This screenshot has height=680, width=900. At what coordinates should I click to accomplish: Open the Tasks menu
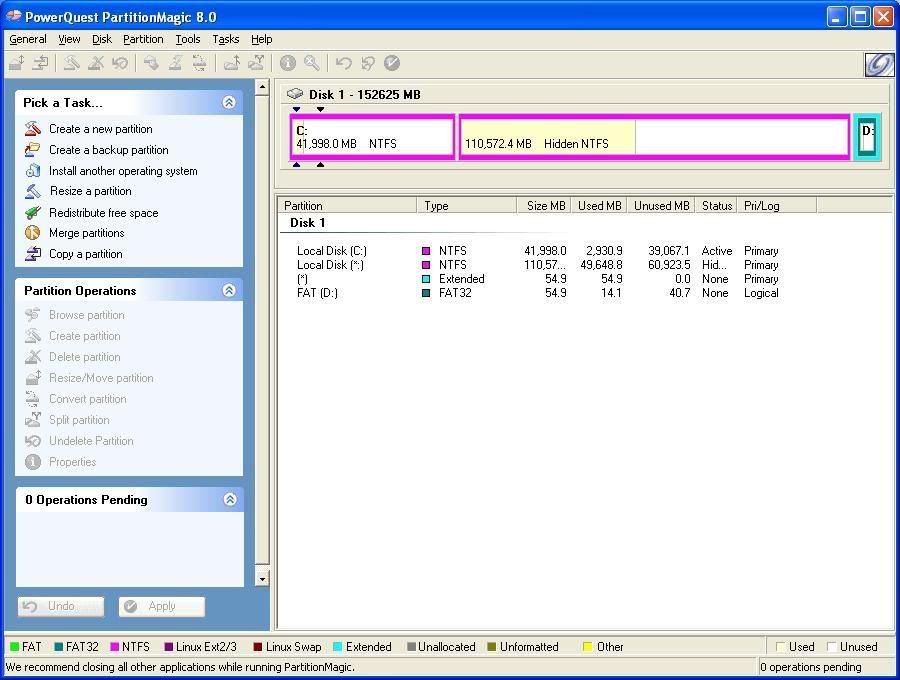[x=226, y=39]
